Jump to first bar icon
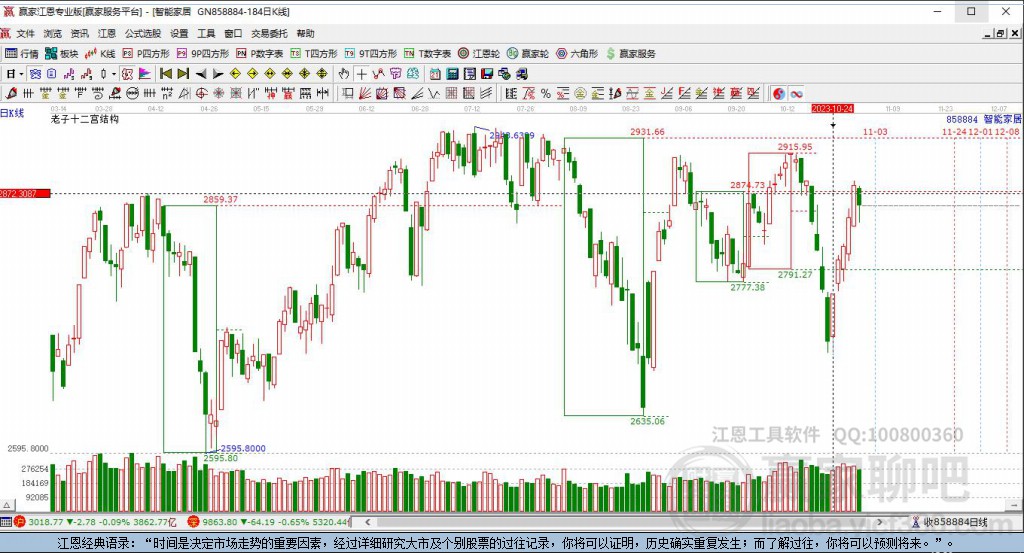This screenshot has height=553, width=1024. point(166,74)
